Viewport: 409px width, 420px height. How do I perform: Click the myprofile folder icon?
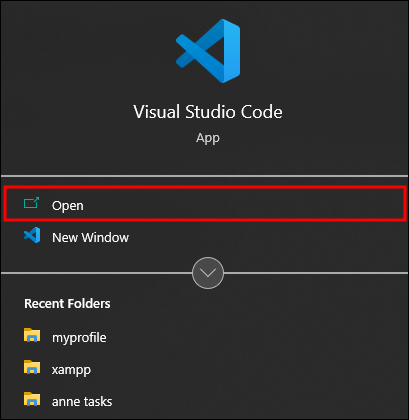32,335
